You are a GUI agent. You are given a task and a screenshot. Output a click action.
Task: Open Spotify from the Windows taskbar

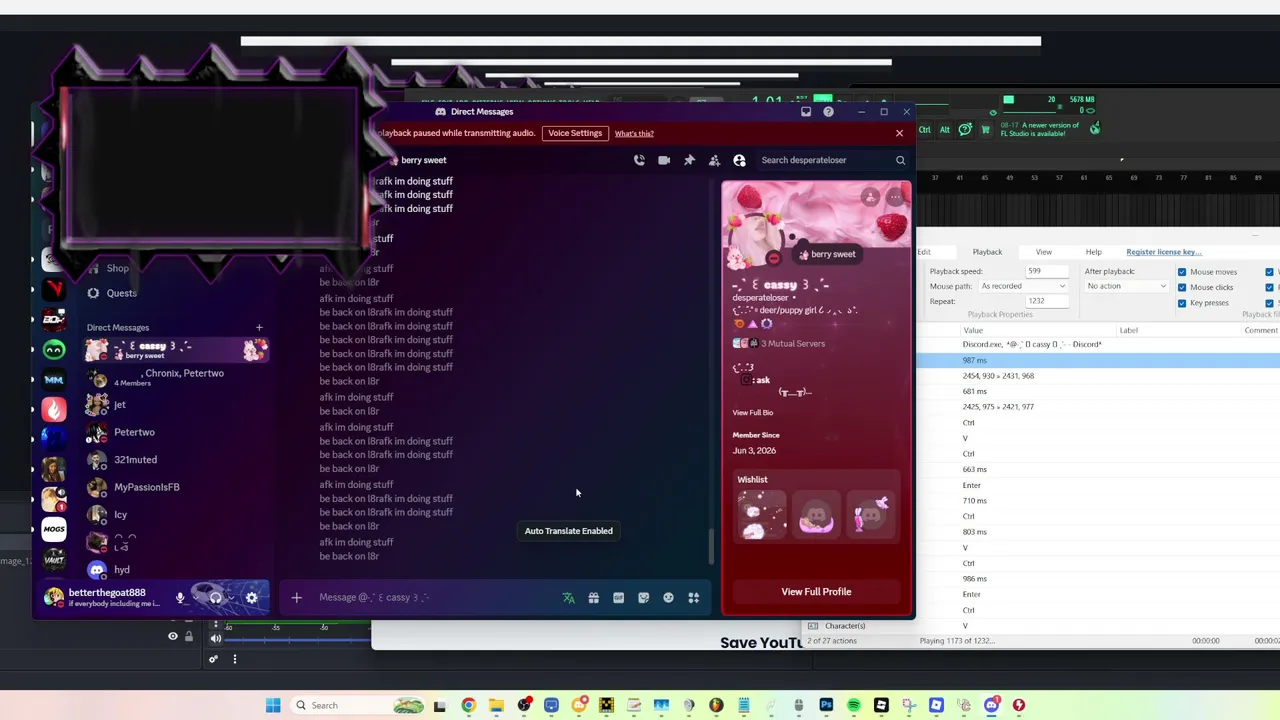(854, 706)
